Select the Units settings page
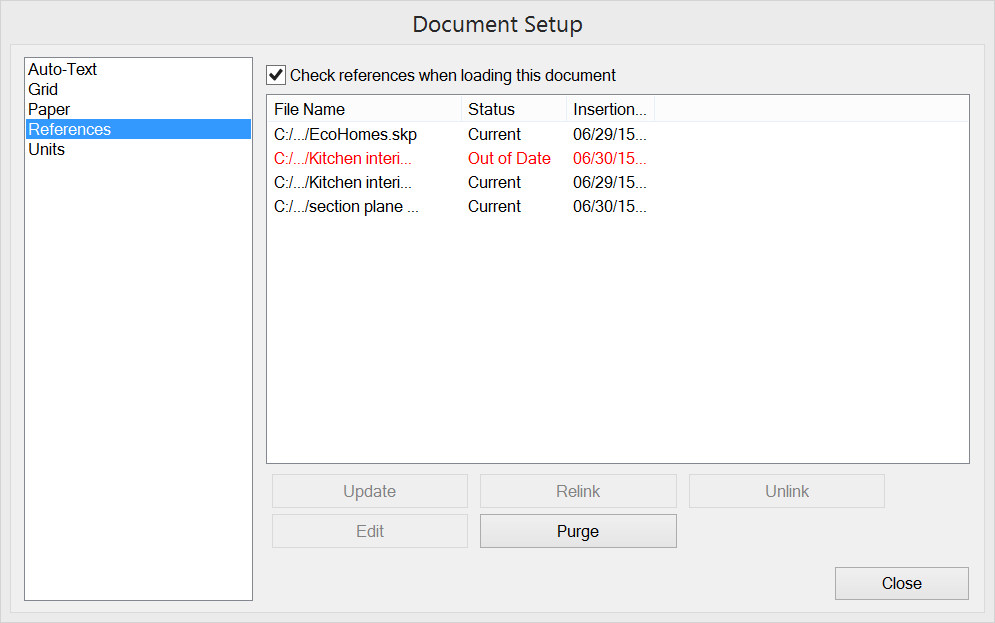995x623 pixels. 46,149
